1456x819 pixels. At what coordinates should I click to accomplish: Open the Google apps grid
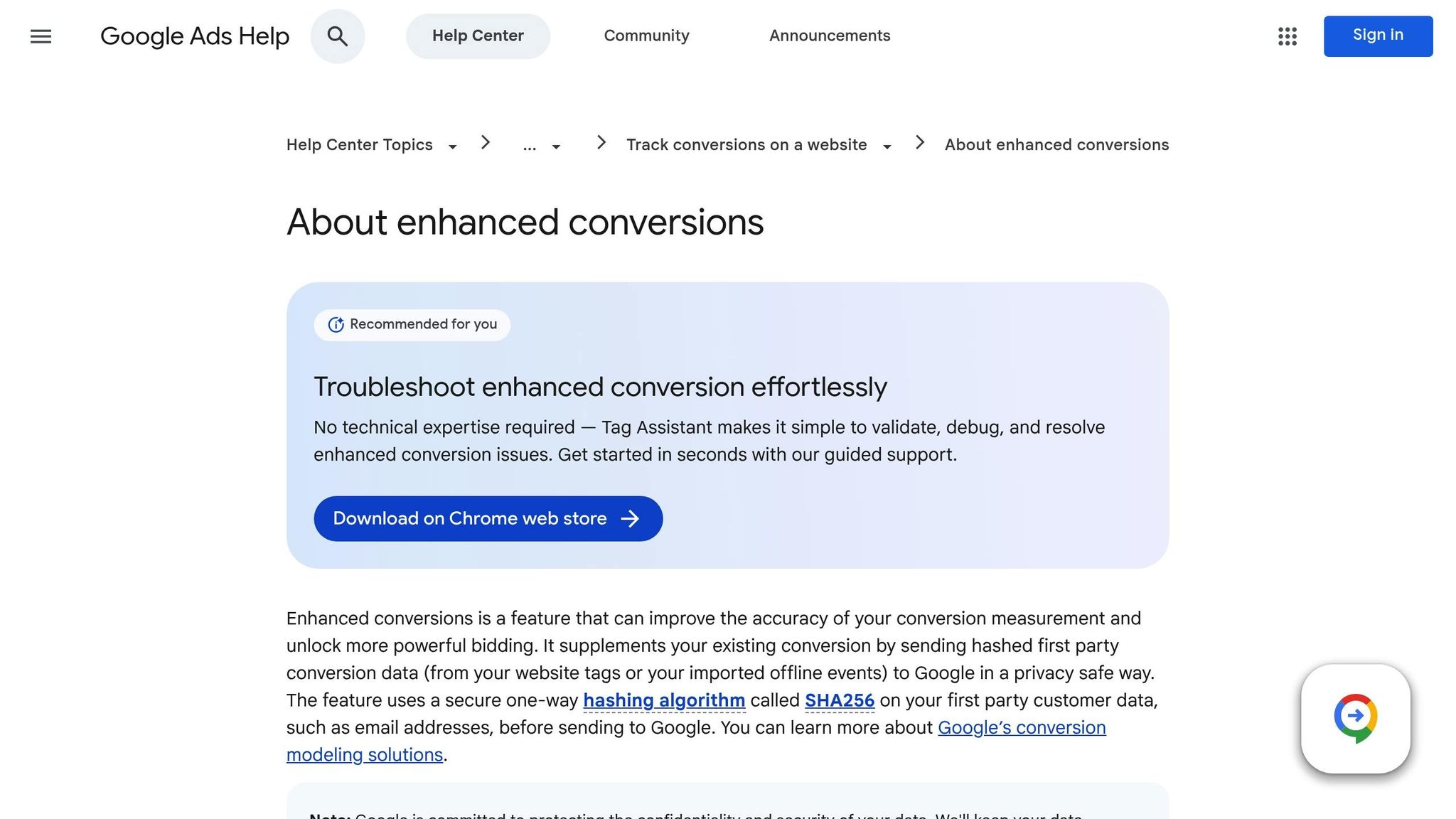pyautogui.click(x=1287, y=36)
